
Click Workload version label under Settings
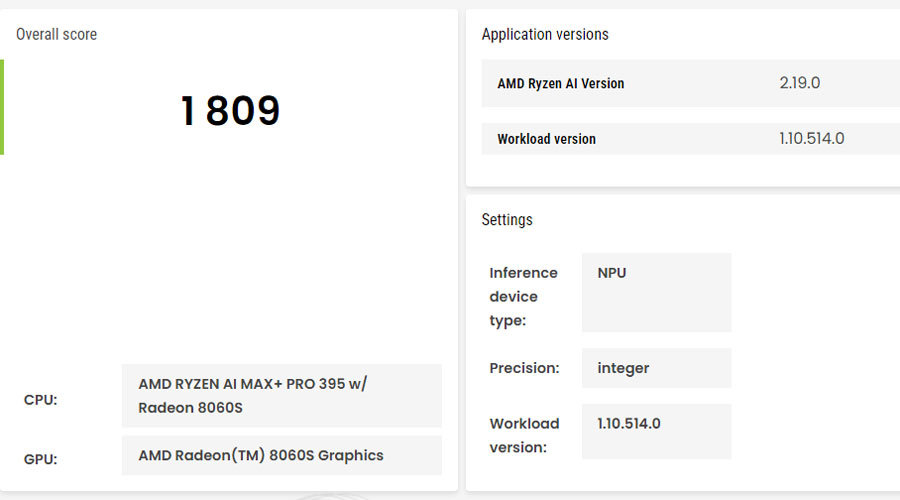click(x=524, y=435)
